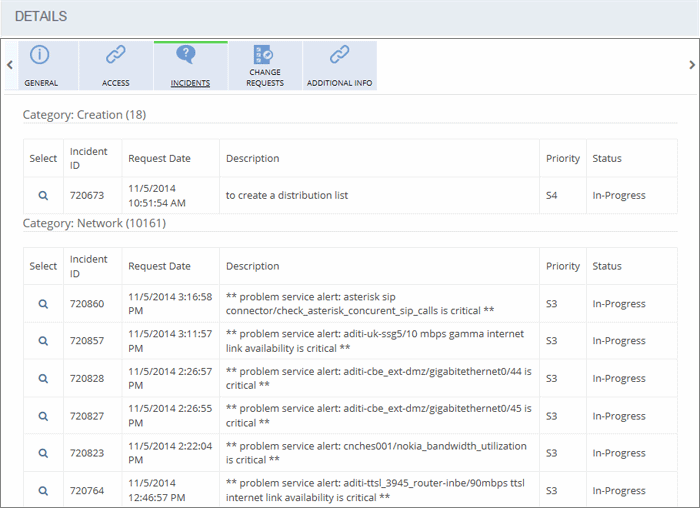Click the 'to create a distribution list' description
Screen dimensions: 700x508
pyautogui.click(x=286, y=196)
